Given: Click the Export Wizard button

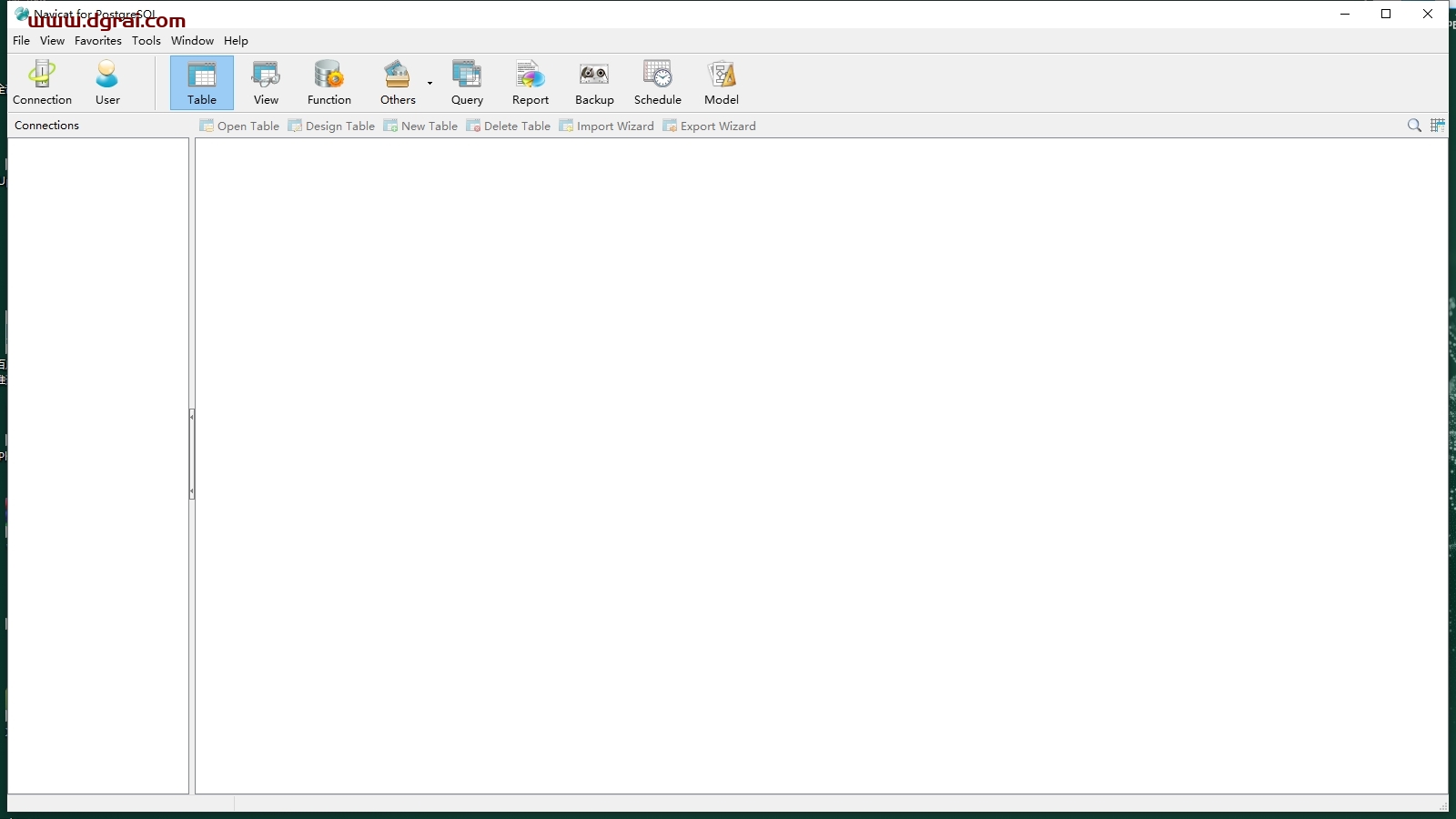Looking at the screenshot, I should pos(709,126).
